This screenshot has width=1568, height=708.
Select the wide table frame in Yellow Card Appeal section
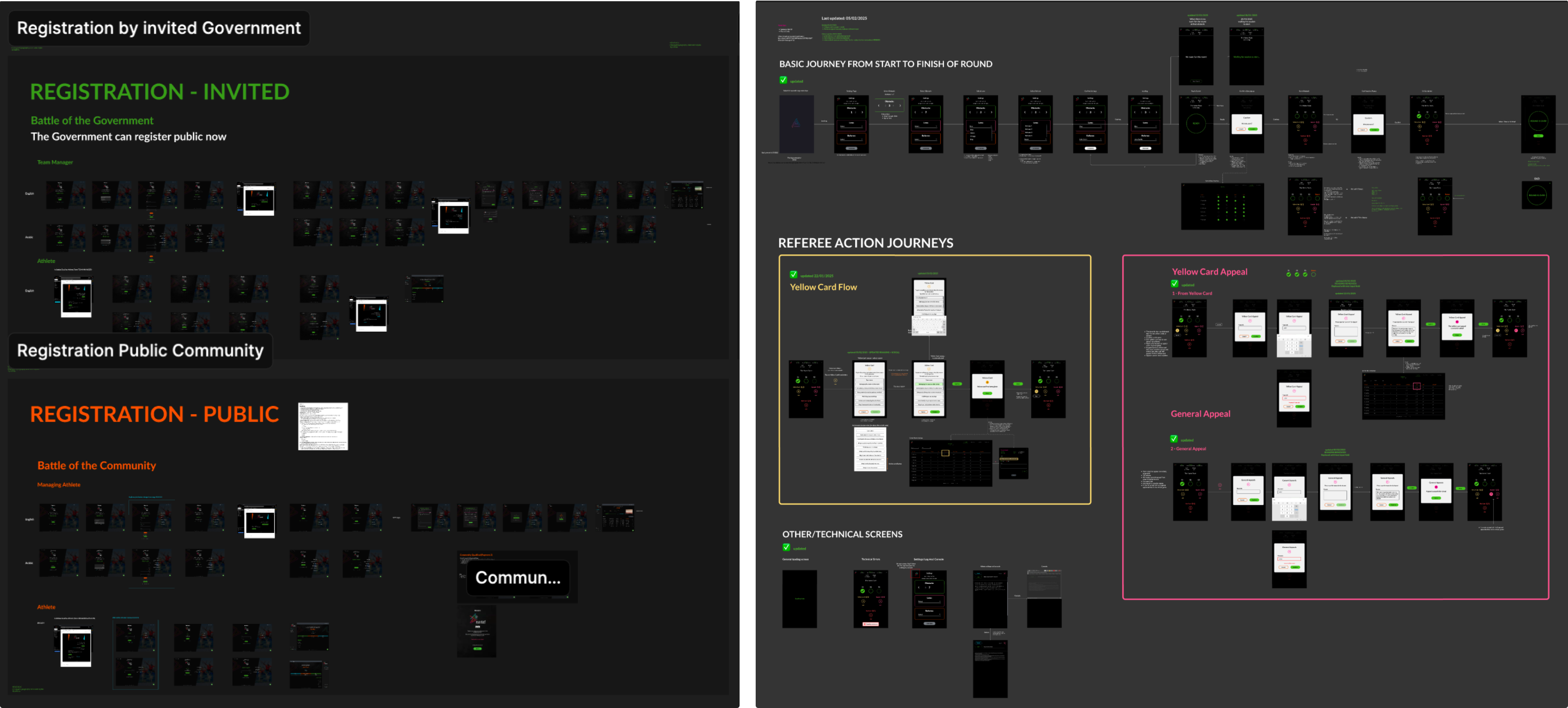[x=1403, y=396]
